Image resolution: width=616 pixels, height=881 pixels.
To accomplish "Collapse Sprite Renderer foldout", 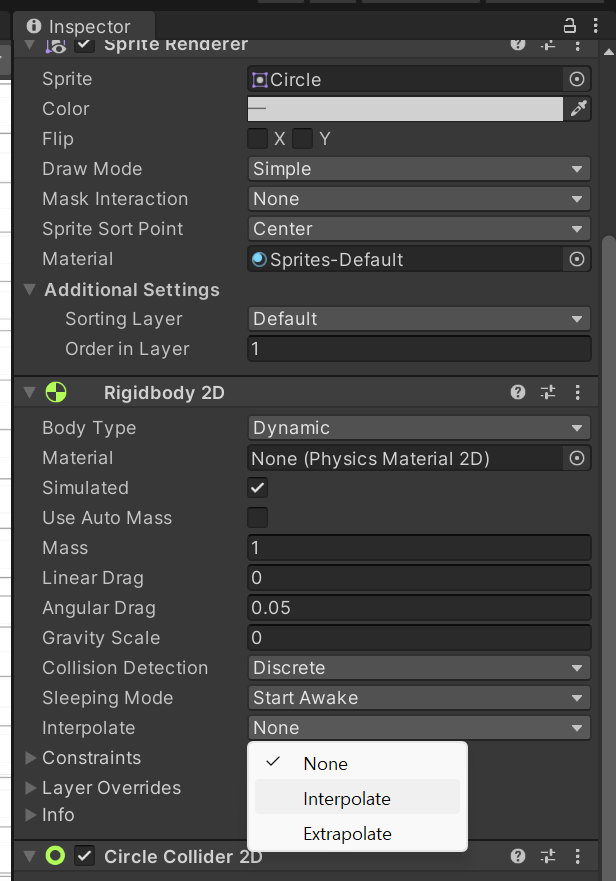I will pyautogui.click(x=30, y=44).
